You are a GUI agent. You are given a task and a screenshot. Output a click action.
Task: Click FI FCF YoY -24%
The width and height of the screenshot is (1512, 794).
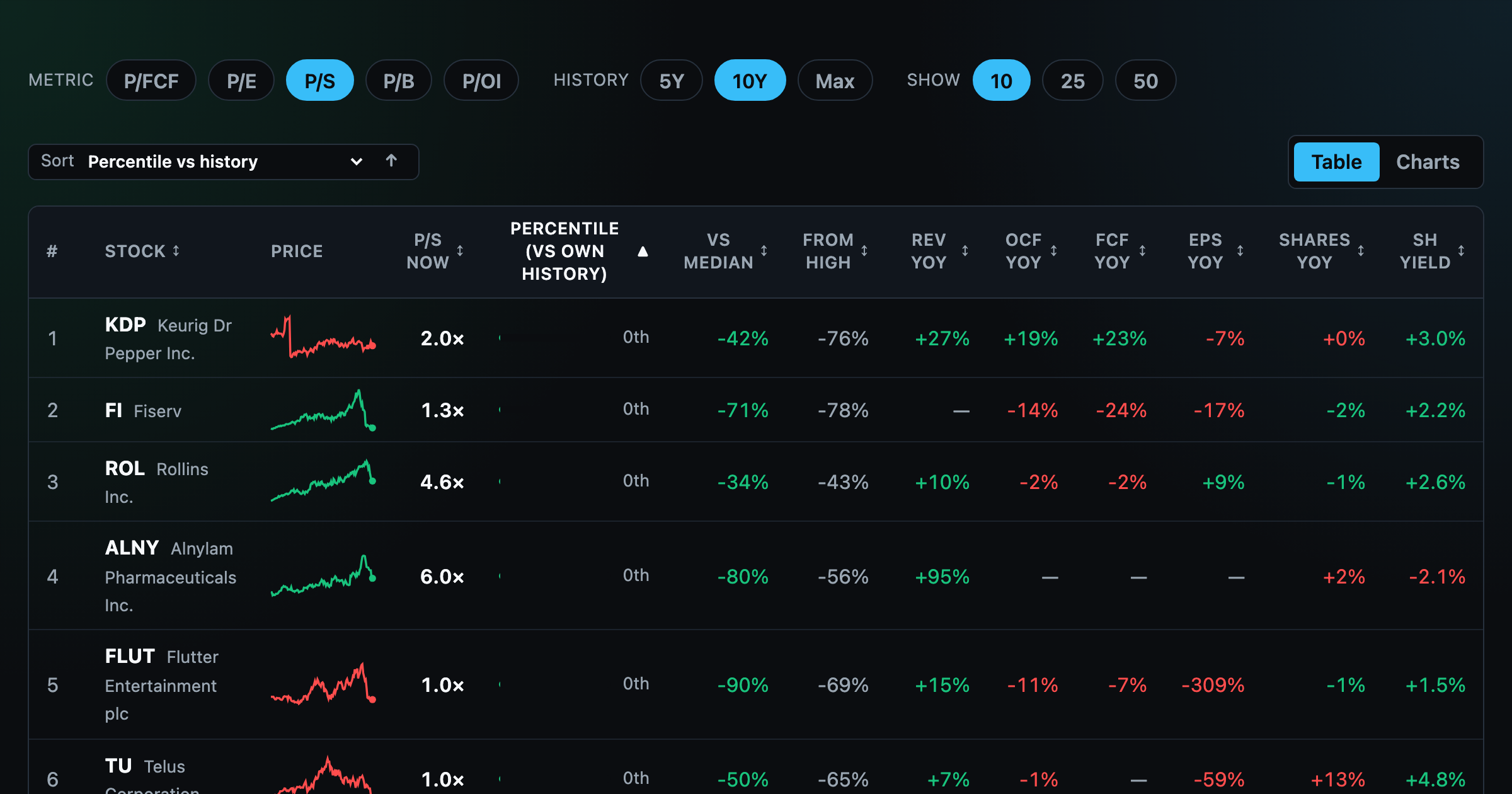click(x=1121, y=410)
